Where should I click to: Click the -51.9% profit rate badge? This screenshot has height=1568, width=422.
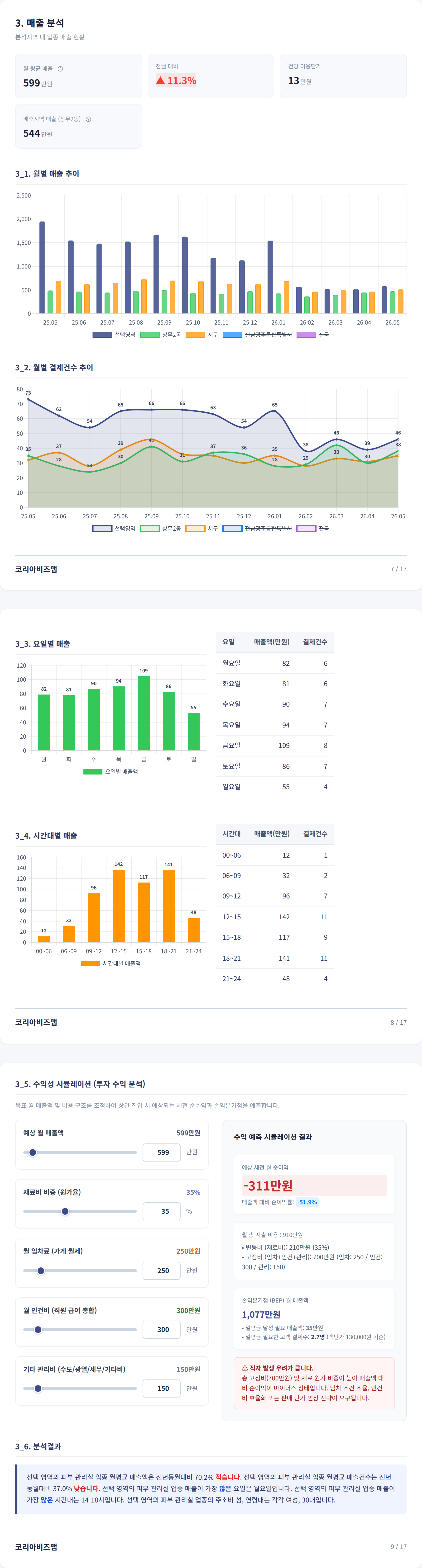tap(307, 1202)
